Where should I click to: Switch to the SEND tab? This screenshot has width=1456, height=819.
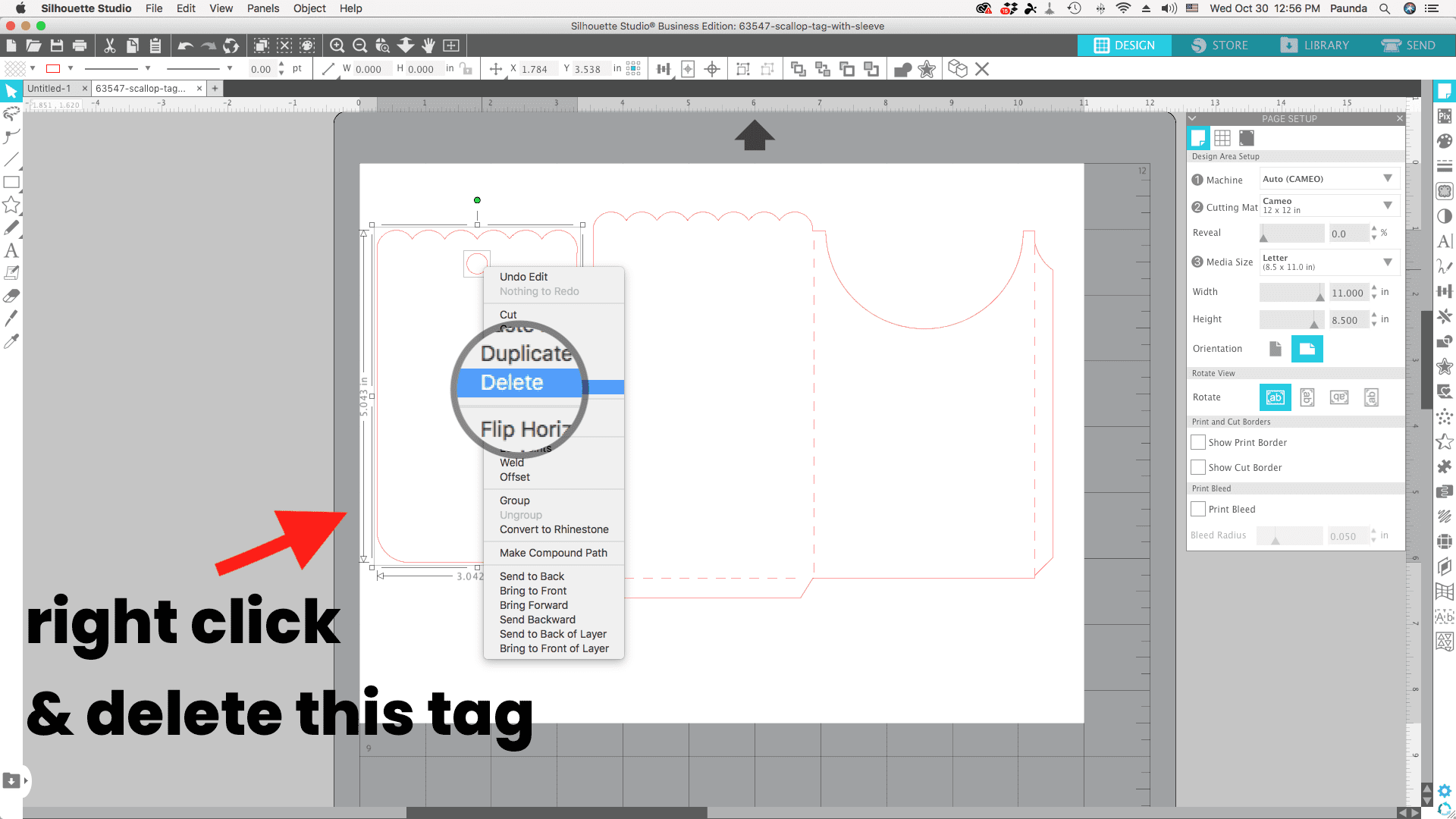pyautogui.click(x=1408, y=45)
